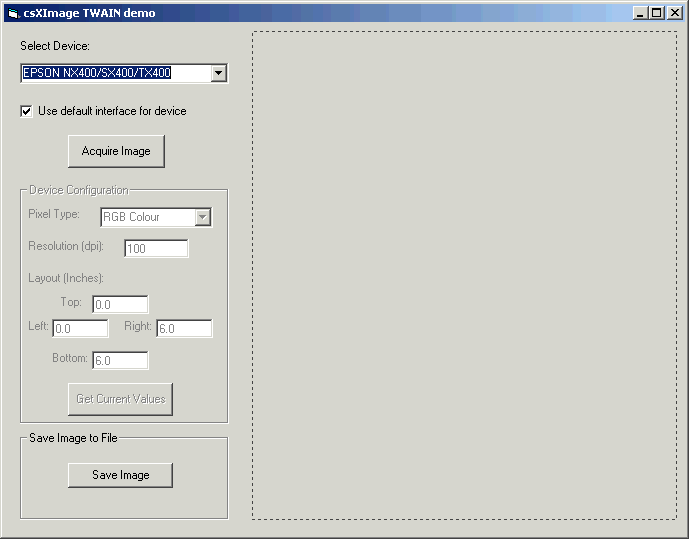Focus the Top layout input field
The height and width of the screenshot is (539, 689).
pos(120,304)
